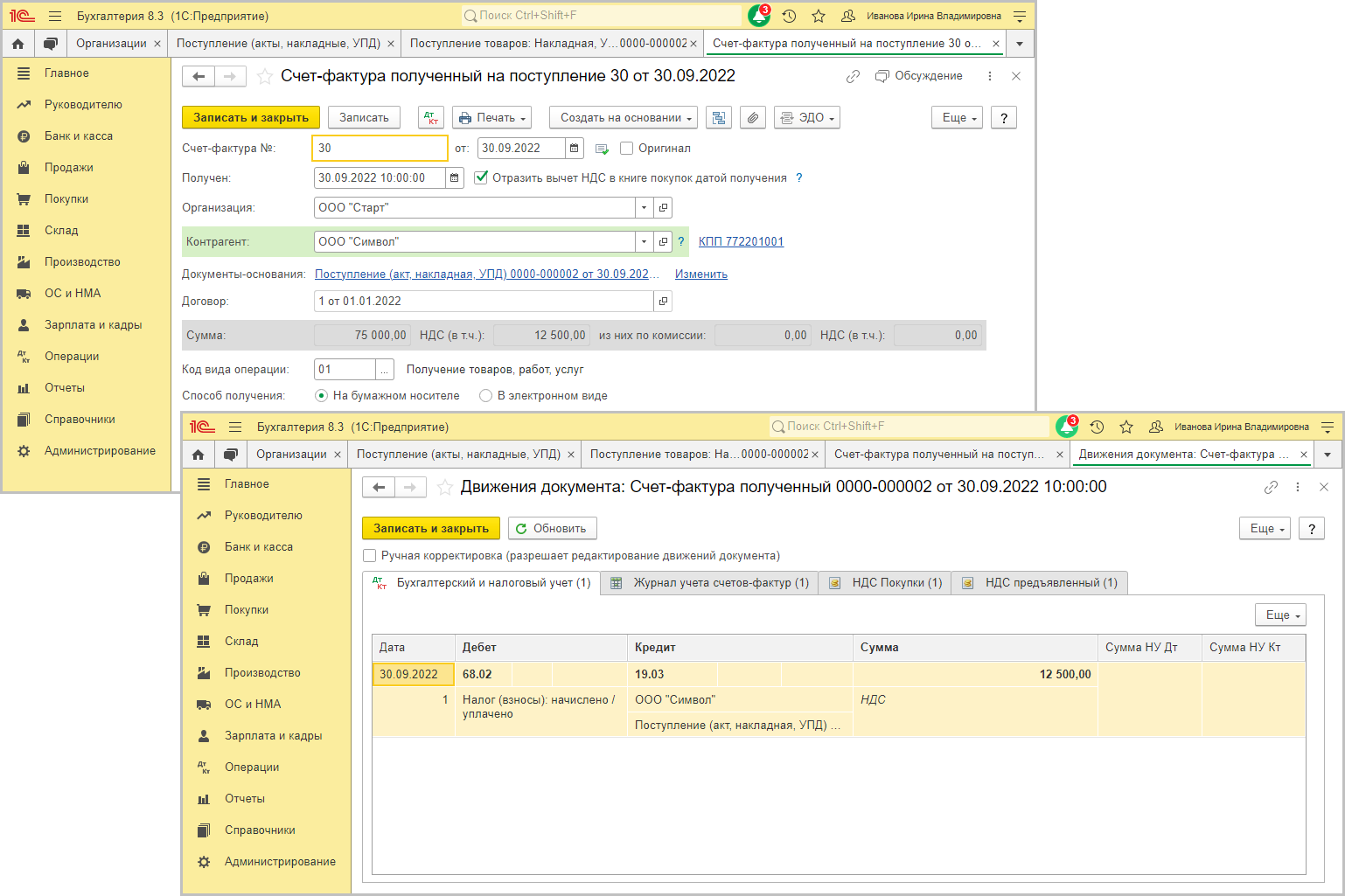Click the Обновить button
Image resolution: width=1345 pixels, height=896 pixels.
pos(552,529)
